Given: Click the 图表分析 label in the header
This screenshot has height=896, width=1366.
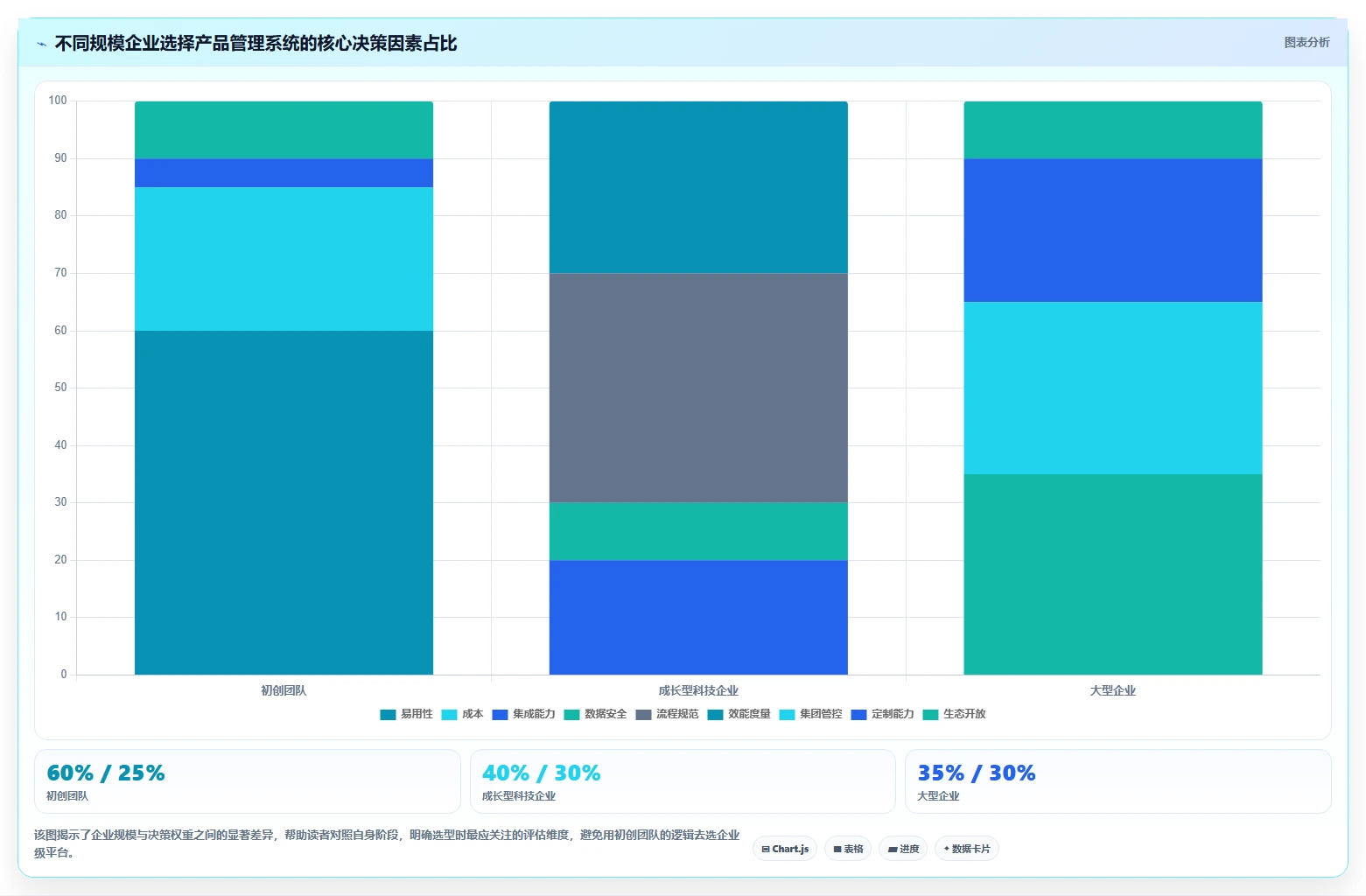Looking at the screenshot, I should pyautogui.click(x=1306, y=42).
